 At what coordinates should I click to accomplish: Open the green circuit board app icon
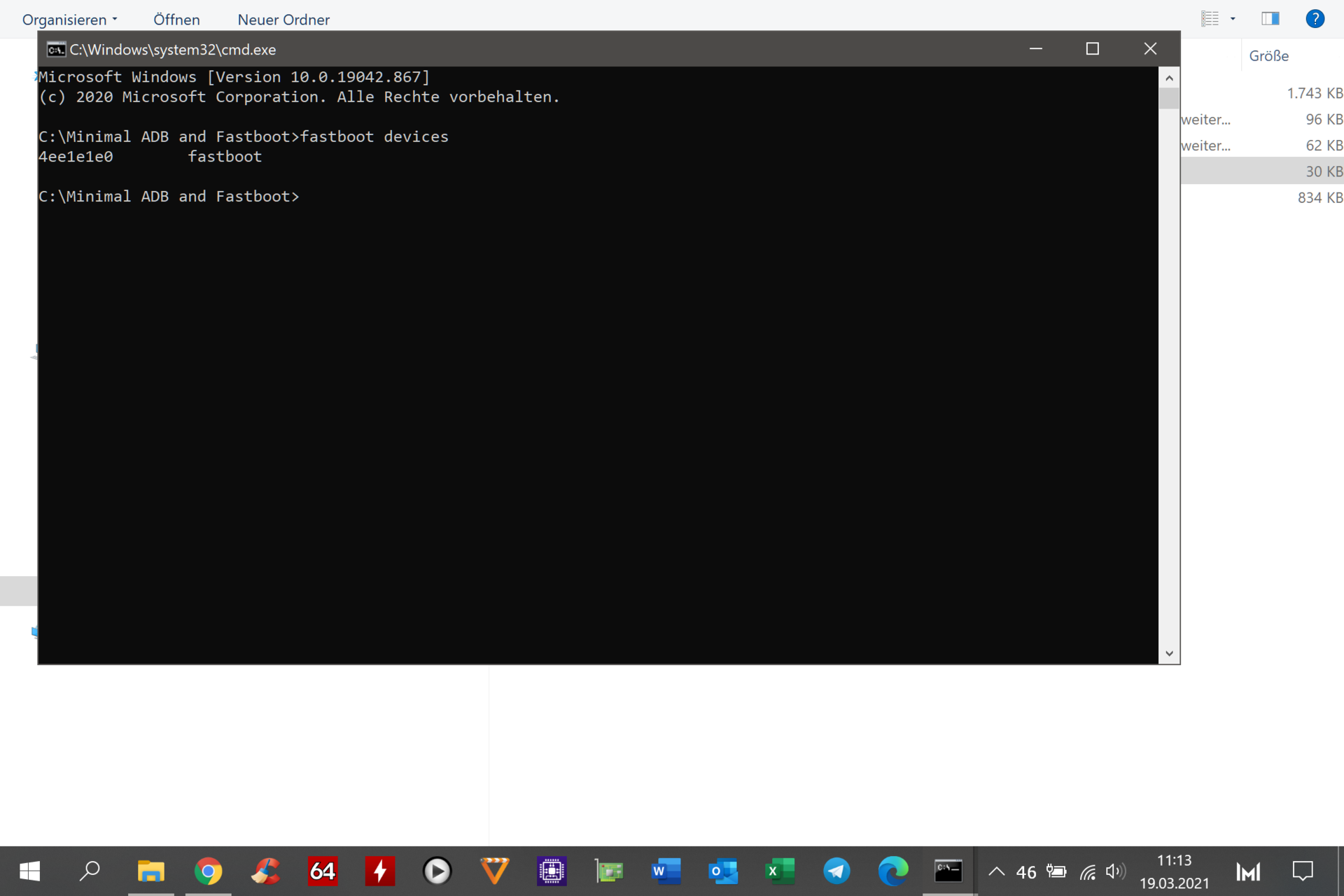tap(609, 871)
